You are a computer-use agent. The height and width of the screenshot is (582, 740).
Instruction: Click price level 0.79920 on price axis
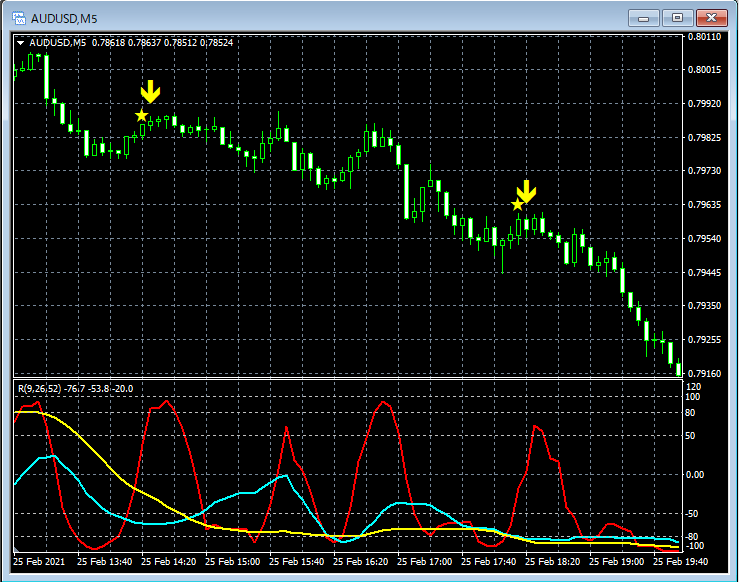click(704, 104)
